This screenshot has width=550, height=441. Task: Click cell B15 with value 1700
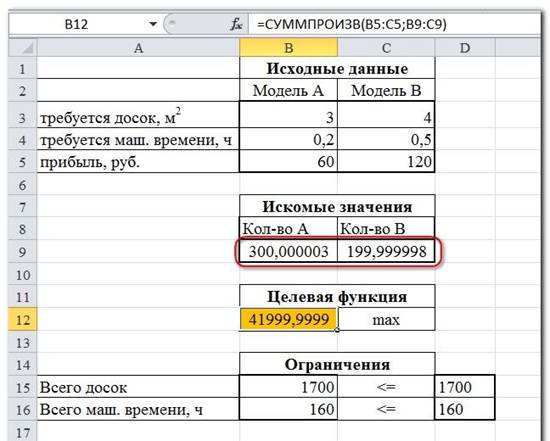288,387
